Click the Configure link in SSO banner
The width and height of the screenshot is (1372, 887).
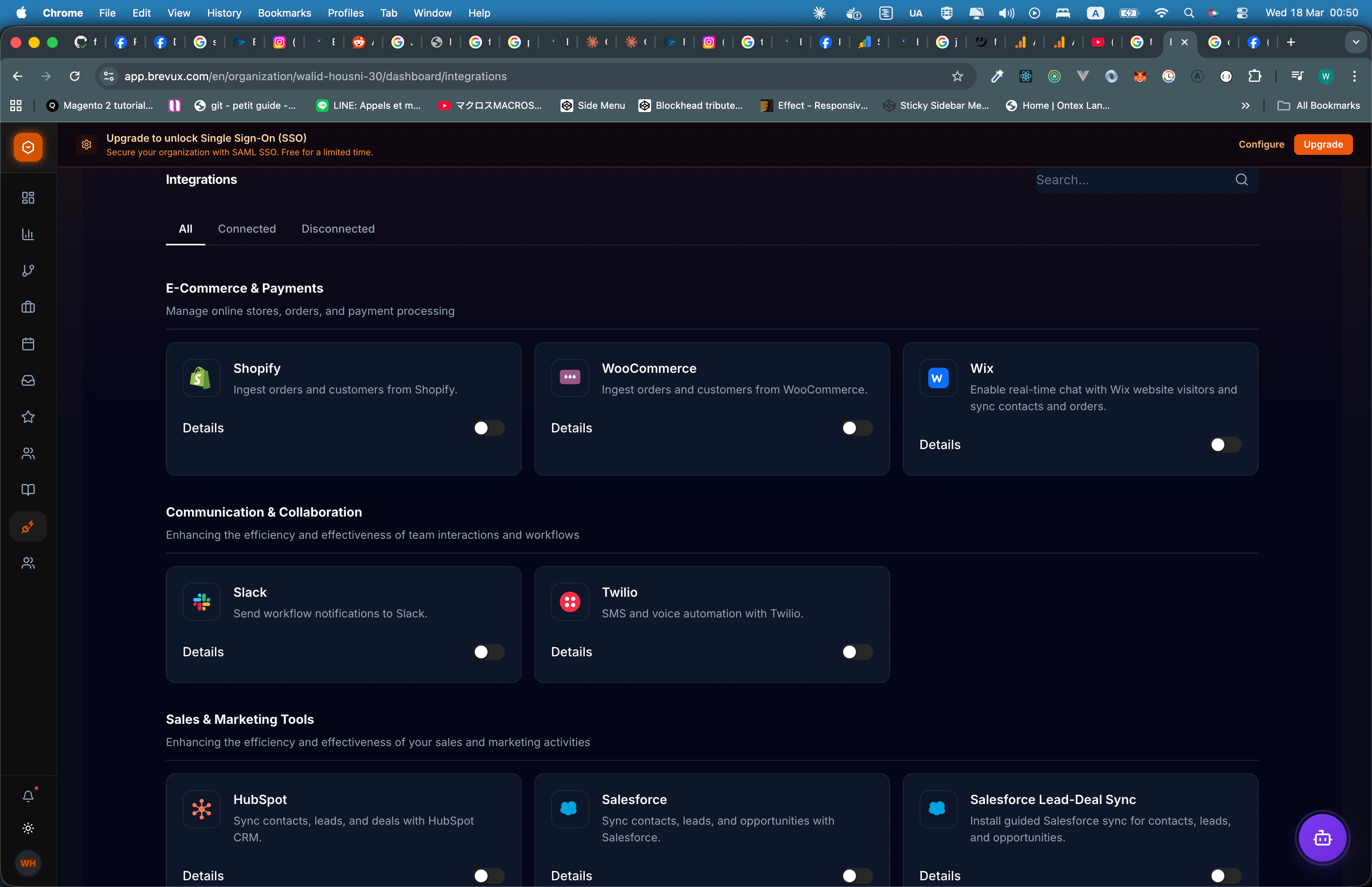pyautogui.click(x=1261, y=145)
